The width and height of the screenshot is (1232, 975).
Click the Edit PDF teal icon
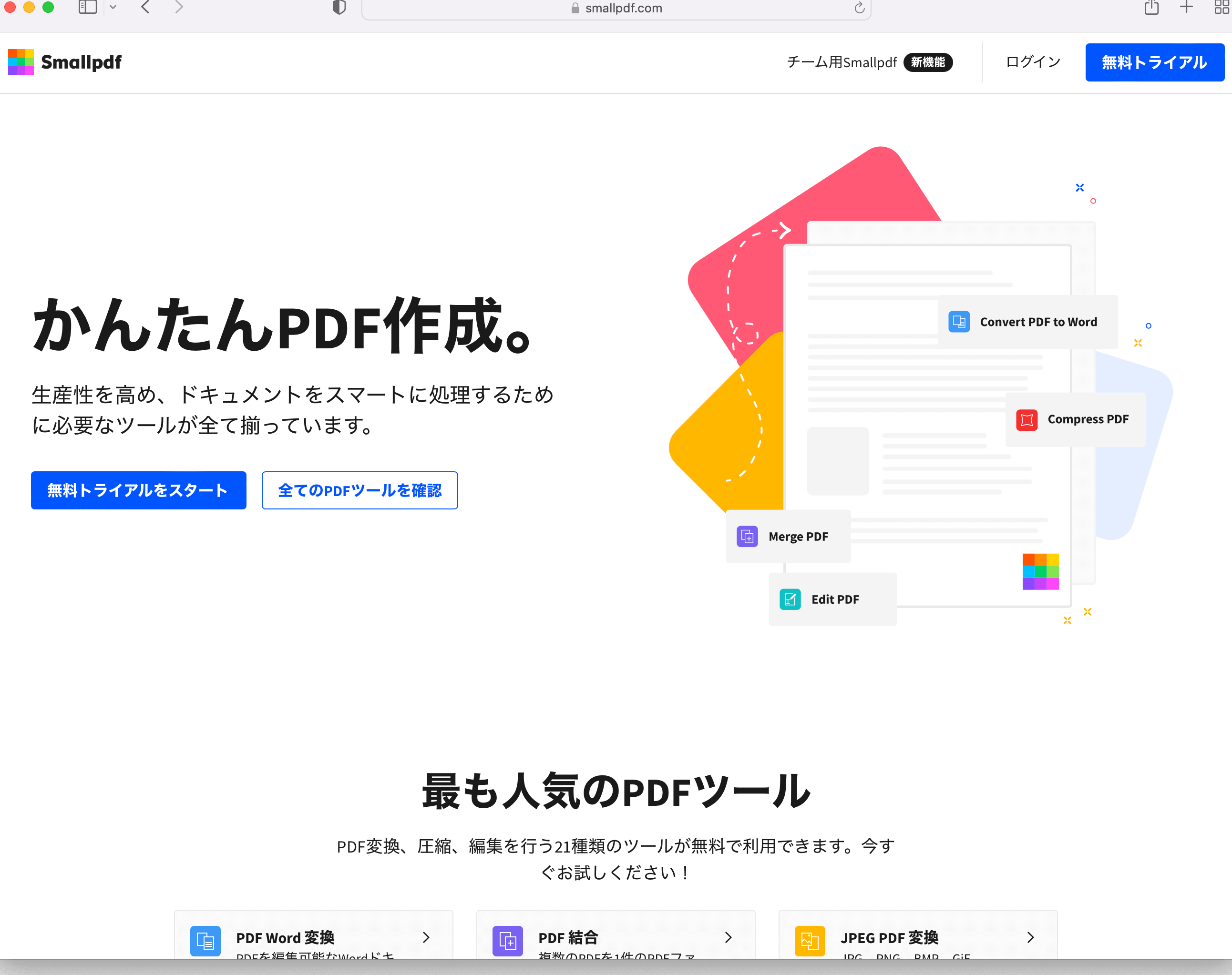pyautogui.click(x=790, y=599)
